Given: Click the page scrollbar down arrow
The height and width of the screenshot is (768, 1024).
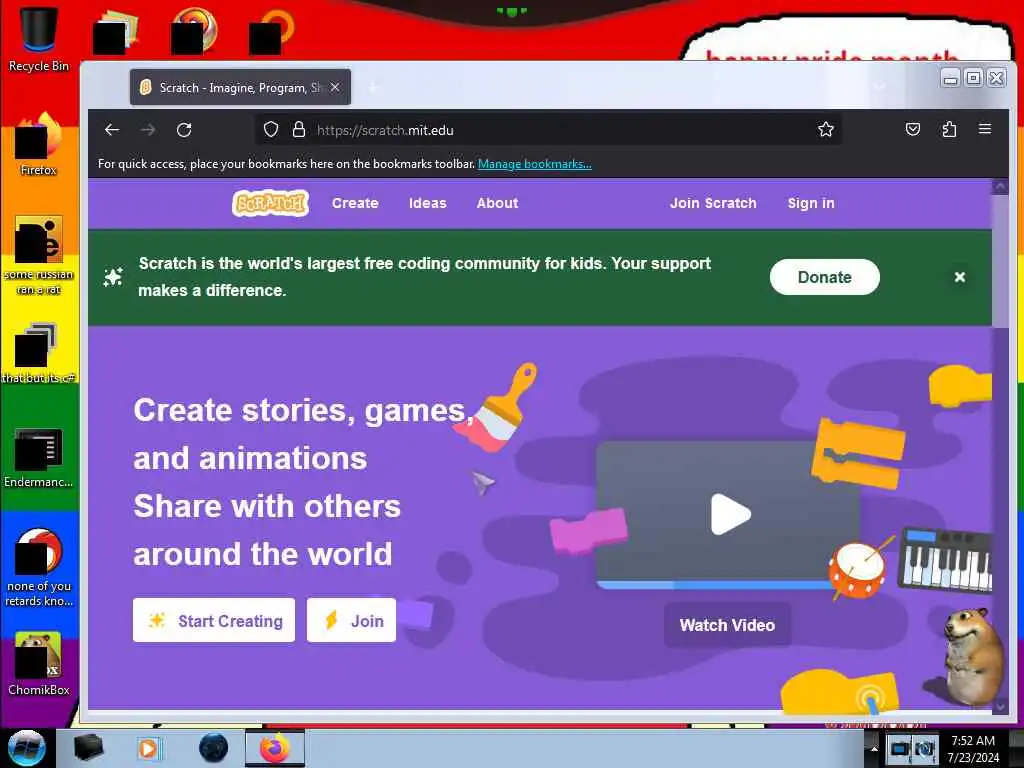Looking at the screenshot, I should click(x=1000, y=706).
